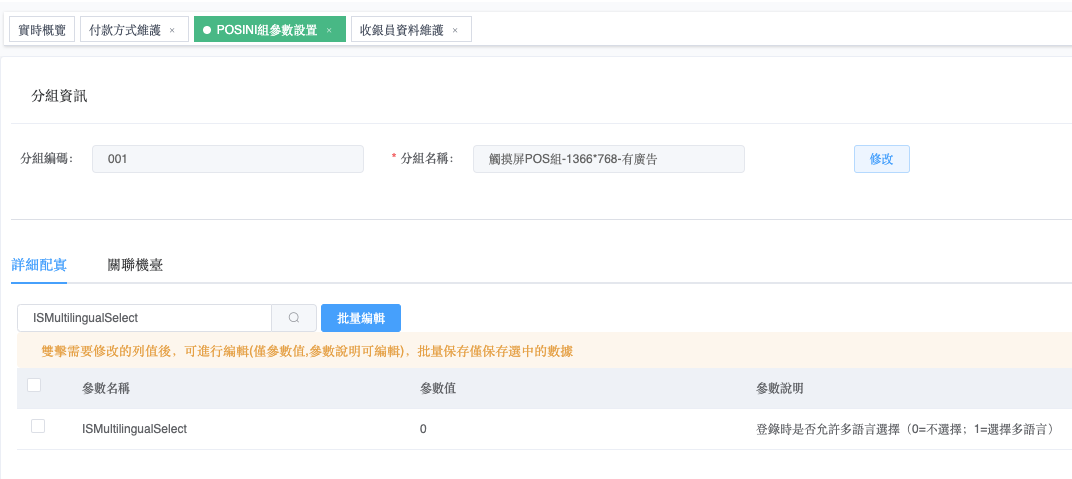Click the 參數說明 cell in the ISMultilingualSelect row

(x=905, y=428)
